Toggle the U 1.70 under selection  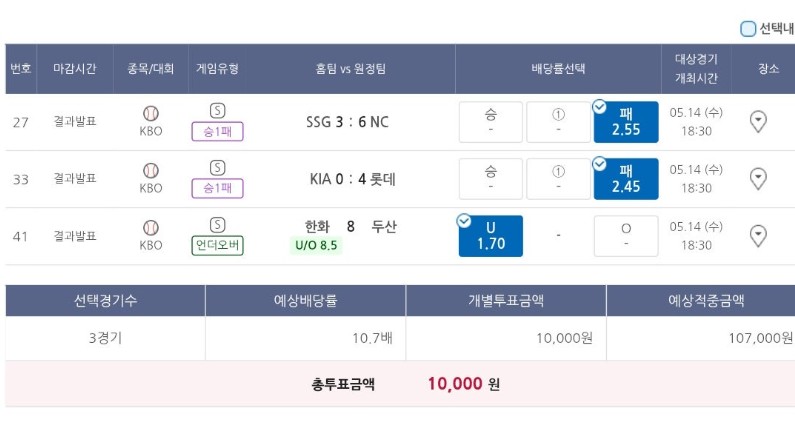pyautogui.click(x=491, y=236)
